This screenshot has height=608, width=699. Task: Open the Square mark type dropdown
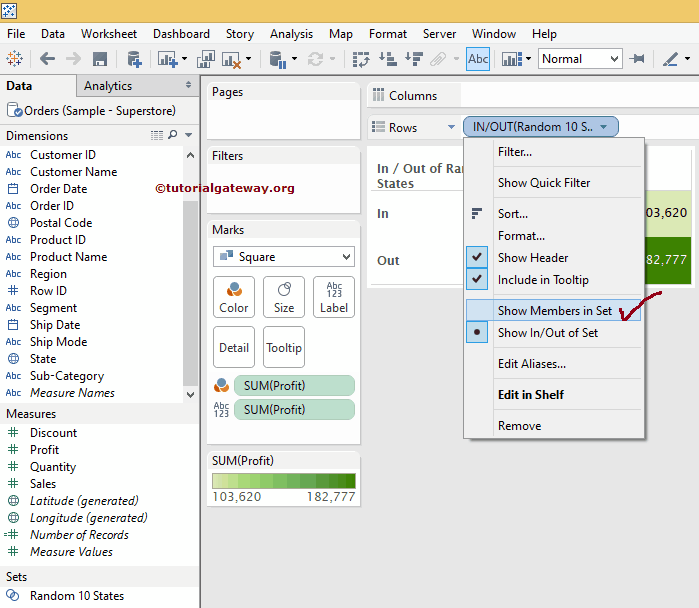(x=283, y=257)
